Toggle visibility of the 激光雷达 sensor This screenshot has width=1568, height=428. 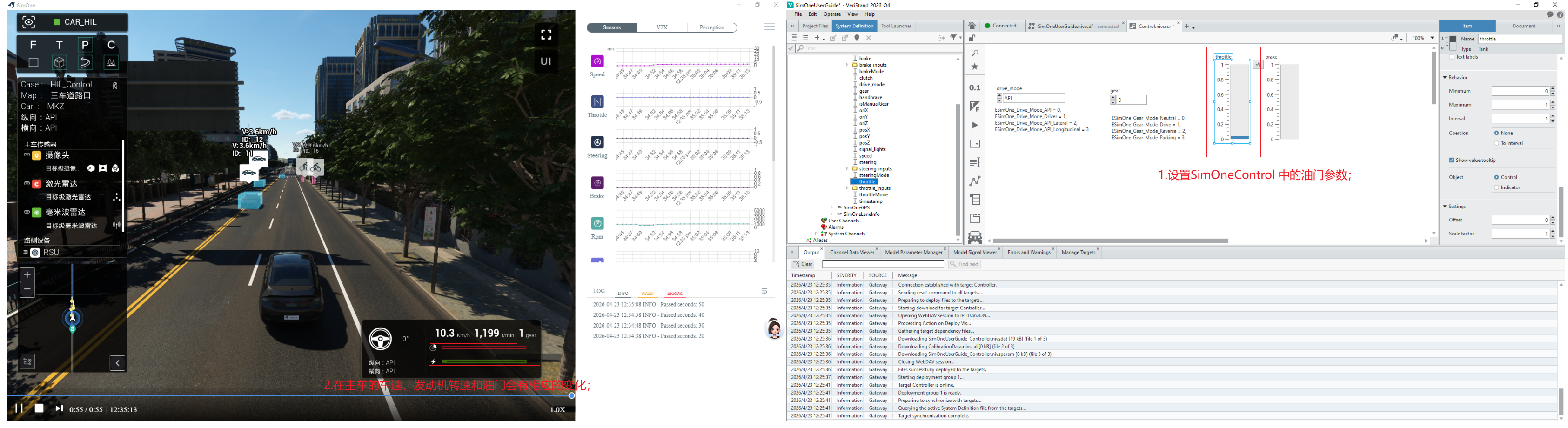coord(26,183)
